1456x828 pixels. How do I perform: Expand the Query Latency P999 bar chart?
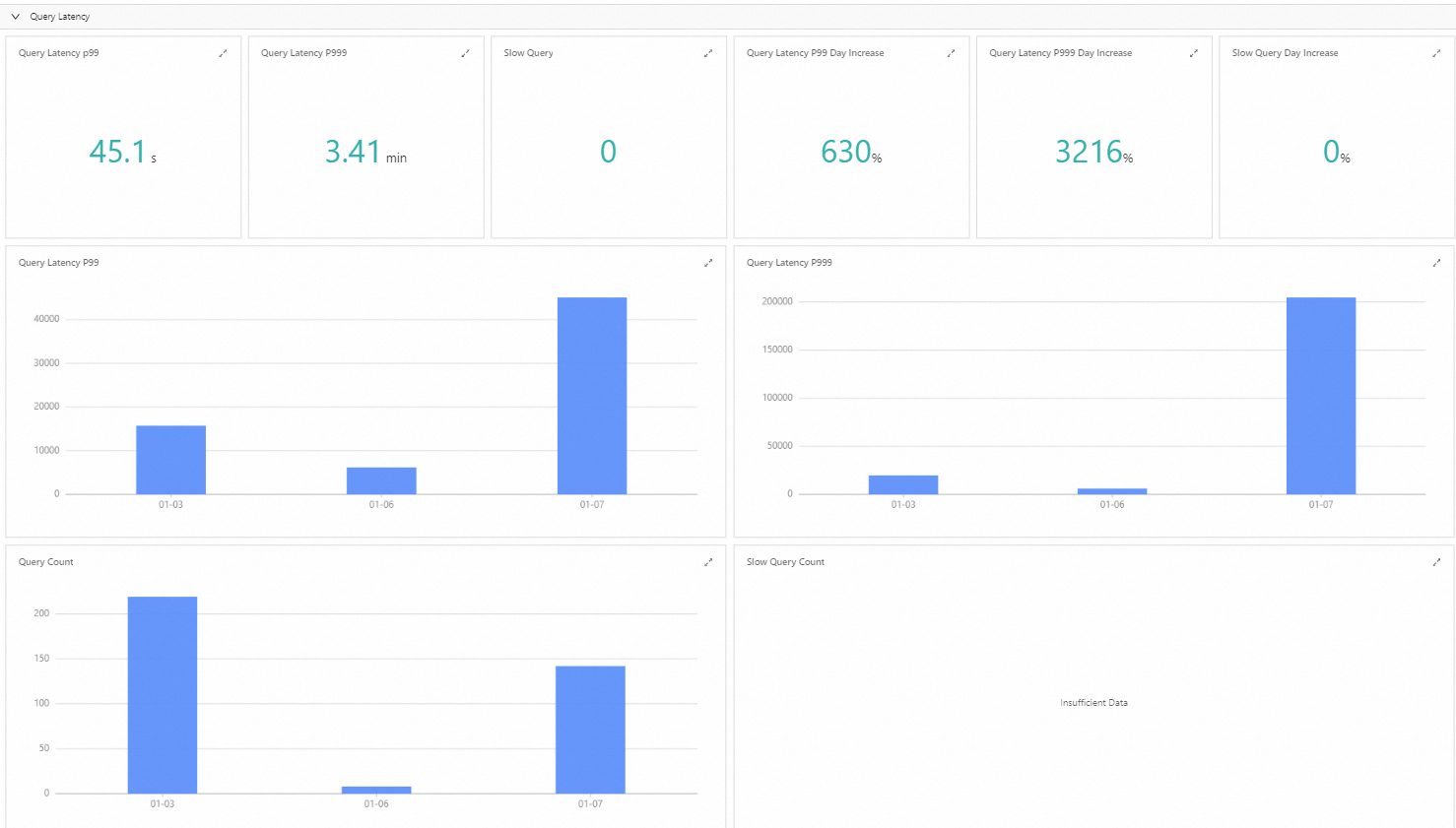[1435, 263]
